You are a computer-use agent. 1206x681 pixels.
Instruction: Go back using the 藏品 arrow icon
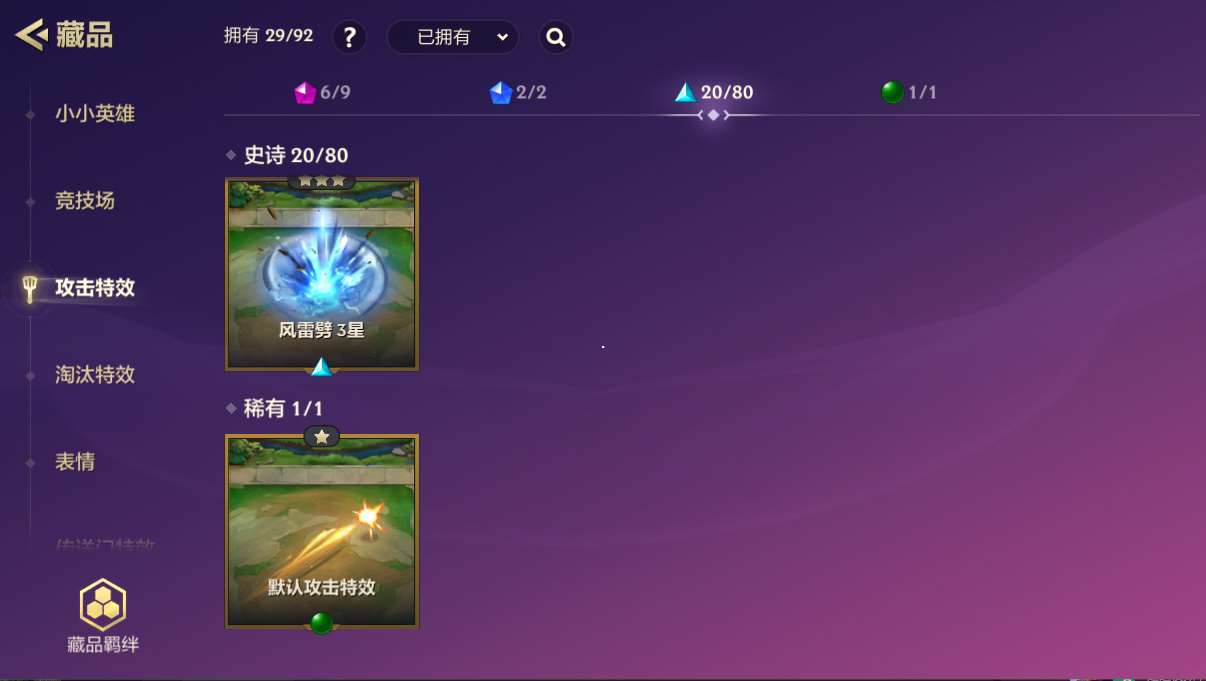31,35
